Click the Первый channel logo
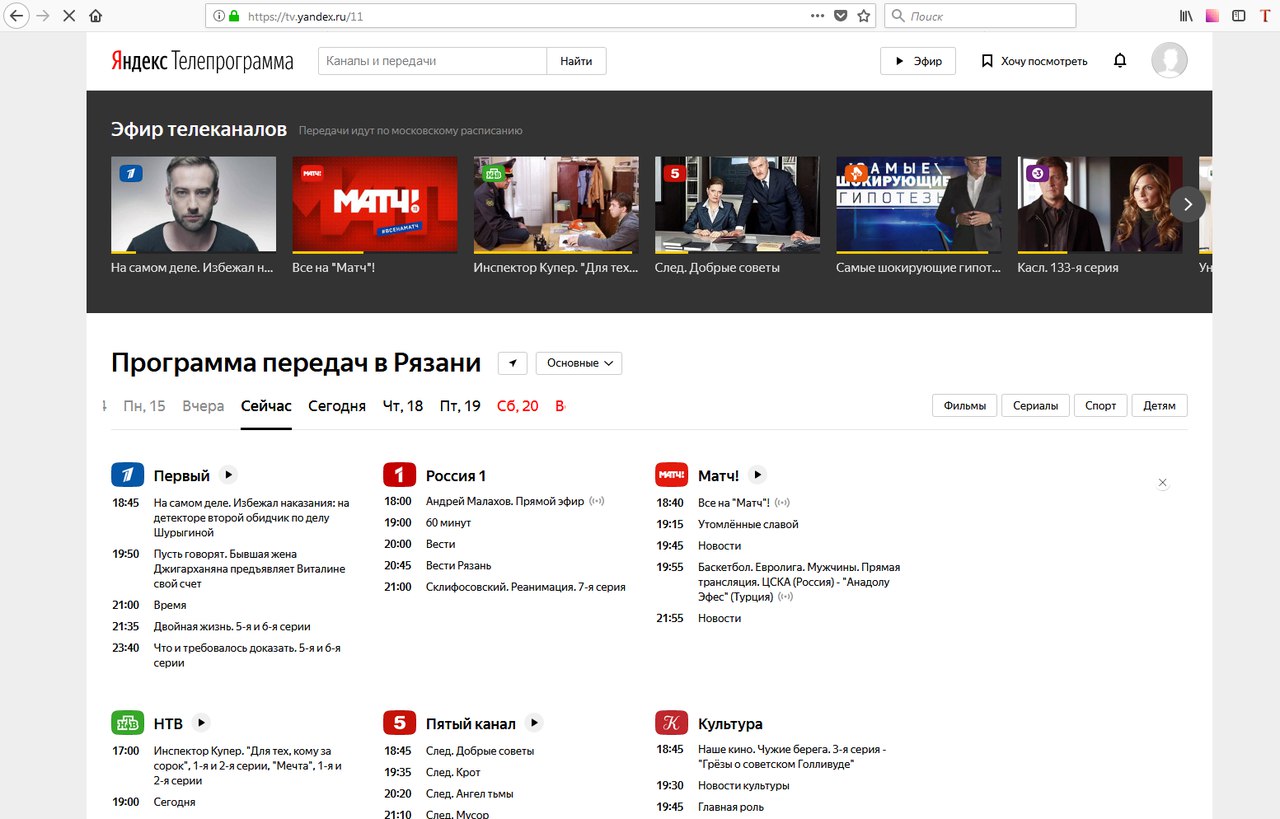 click(128, 475)
